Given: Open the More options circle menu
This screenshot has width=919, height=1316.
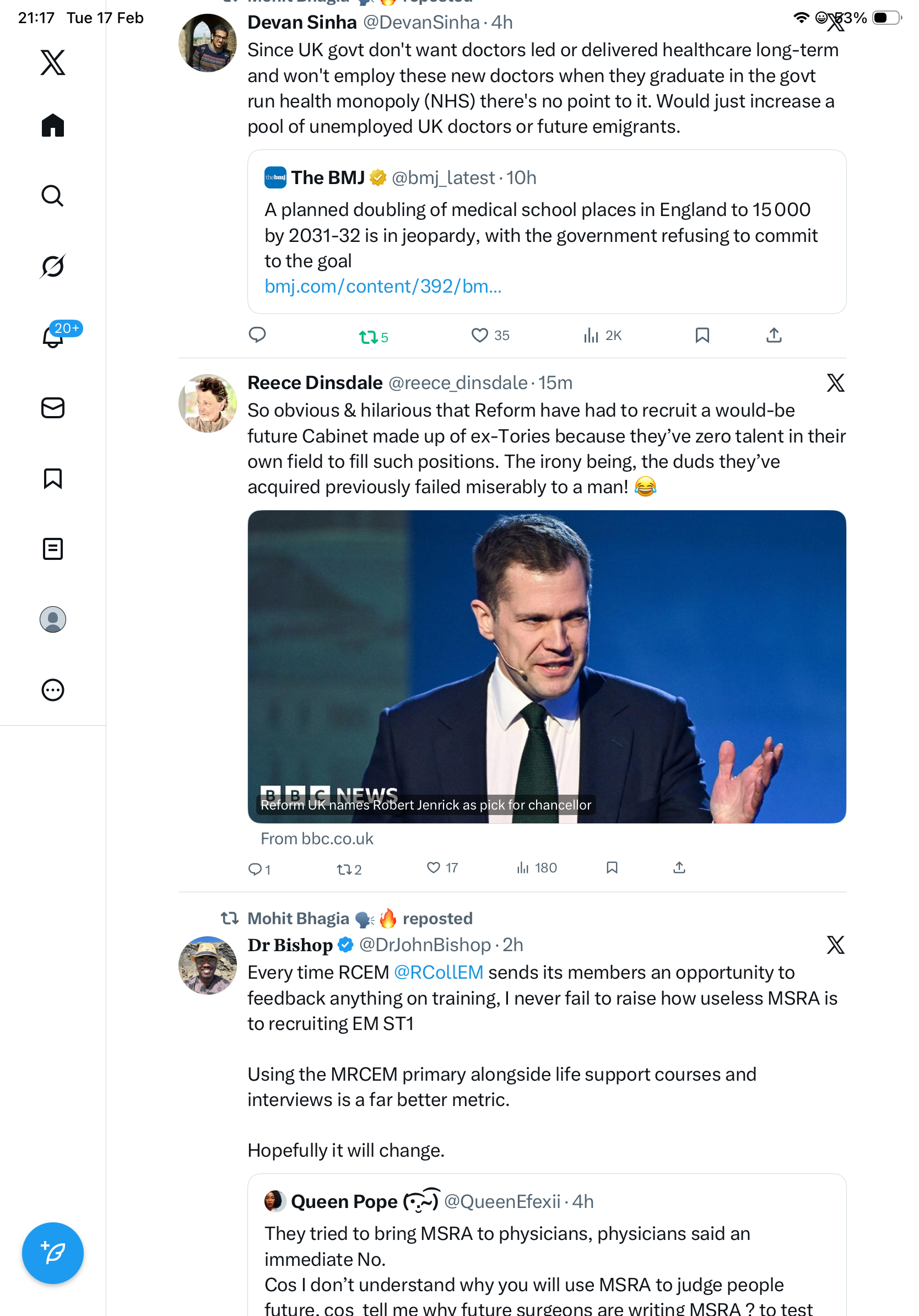Looking at the screenshot, I should (x=53, y=689).
